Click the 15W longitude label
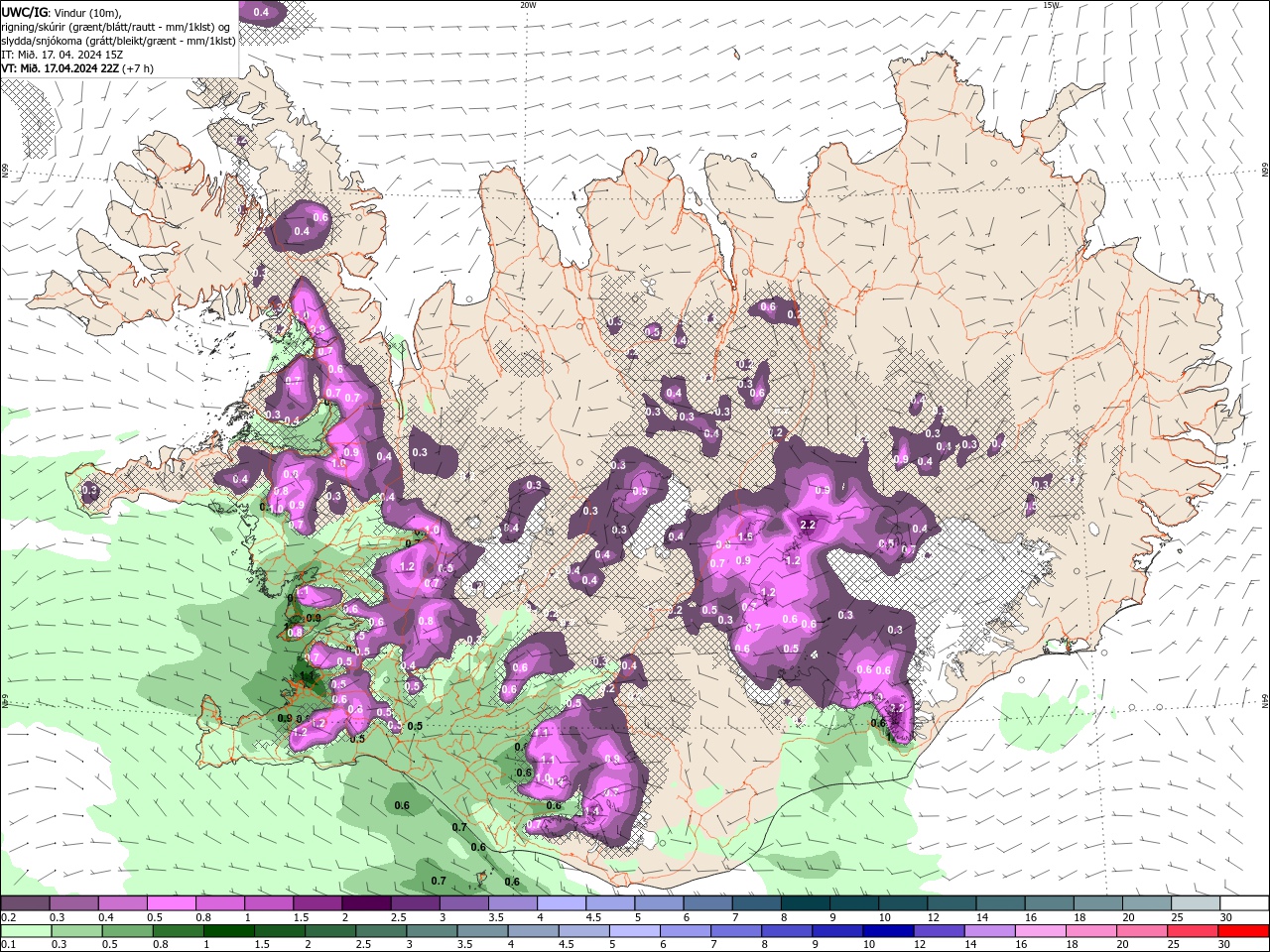Screen dimensions: 1270x952 (x=1051, y=5)
